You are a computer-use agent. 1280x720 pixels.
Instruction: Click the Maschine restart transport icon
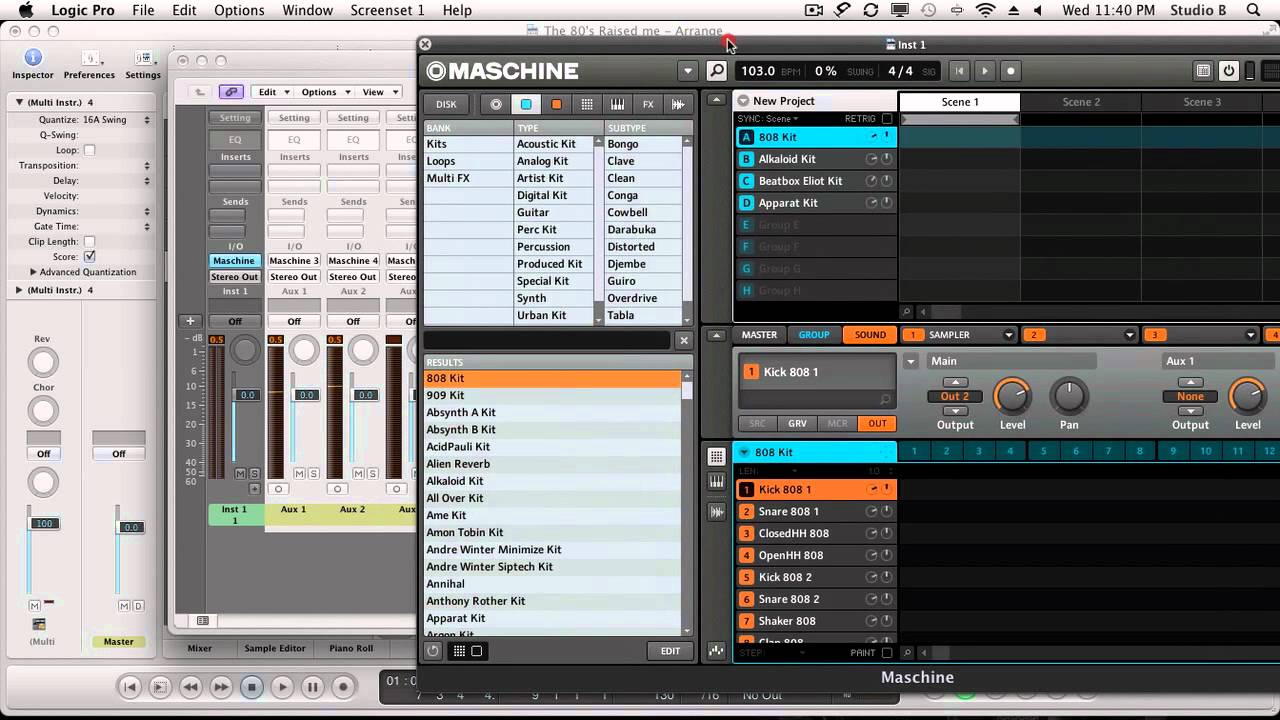[959, 71]
